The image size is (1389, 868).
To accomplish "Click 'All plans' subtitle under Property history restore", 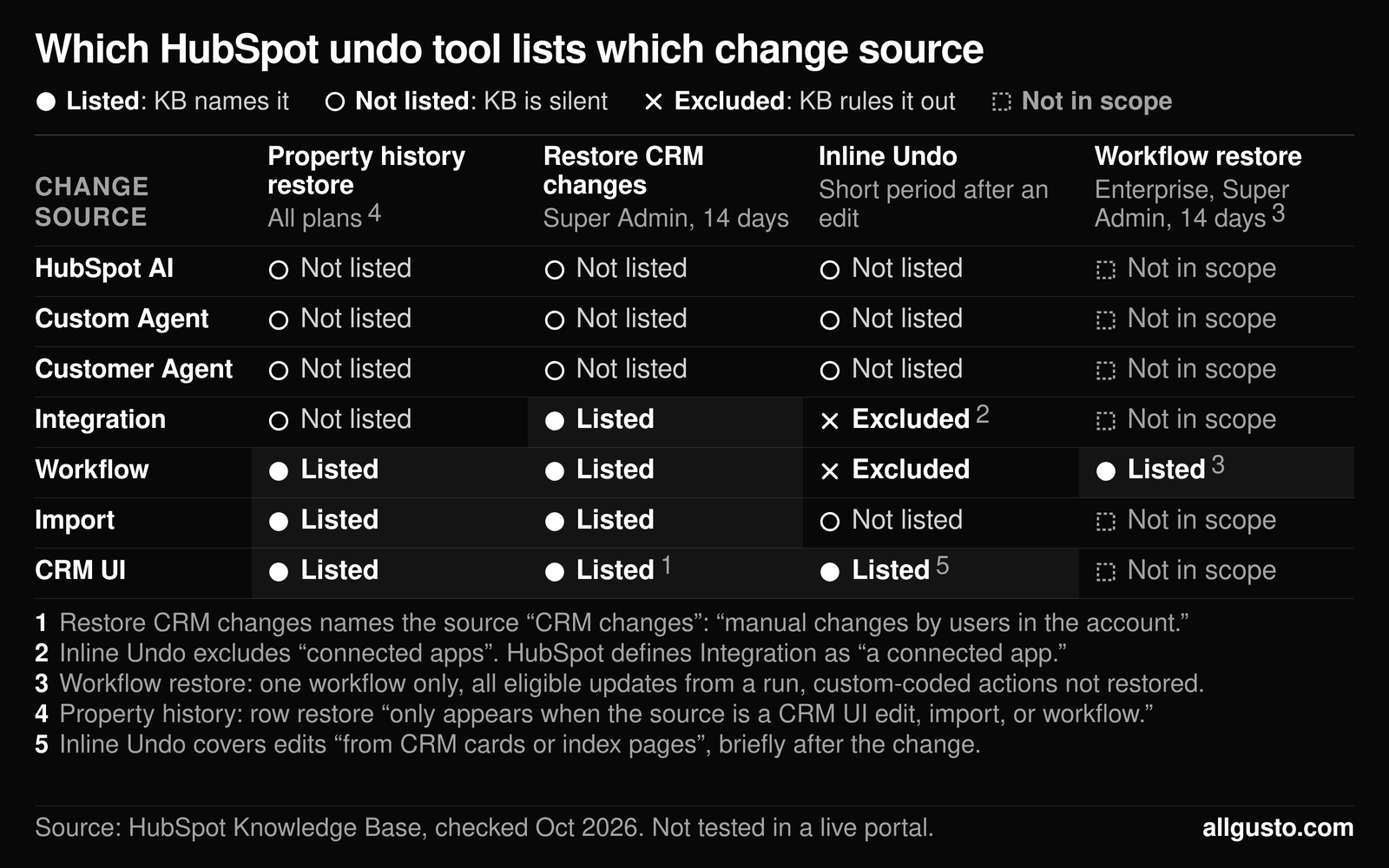I will point(315,218).
